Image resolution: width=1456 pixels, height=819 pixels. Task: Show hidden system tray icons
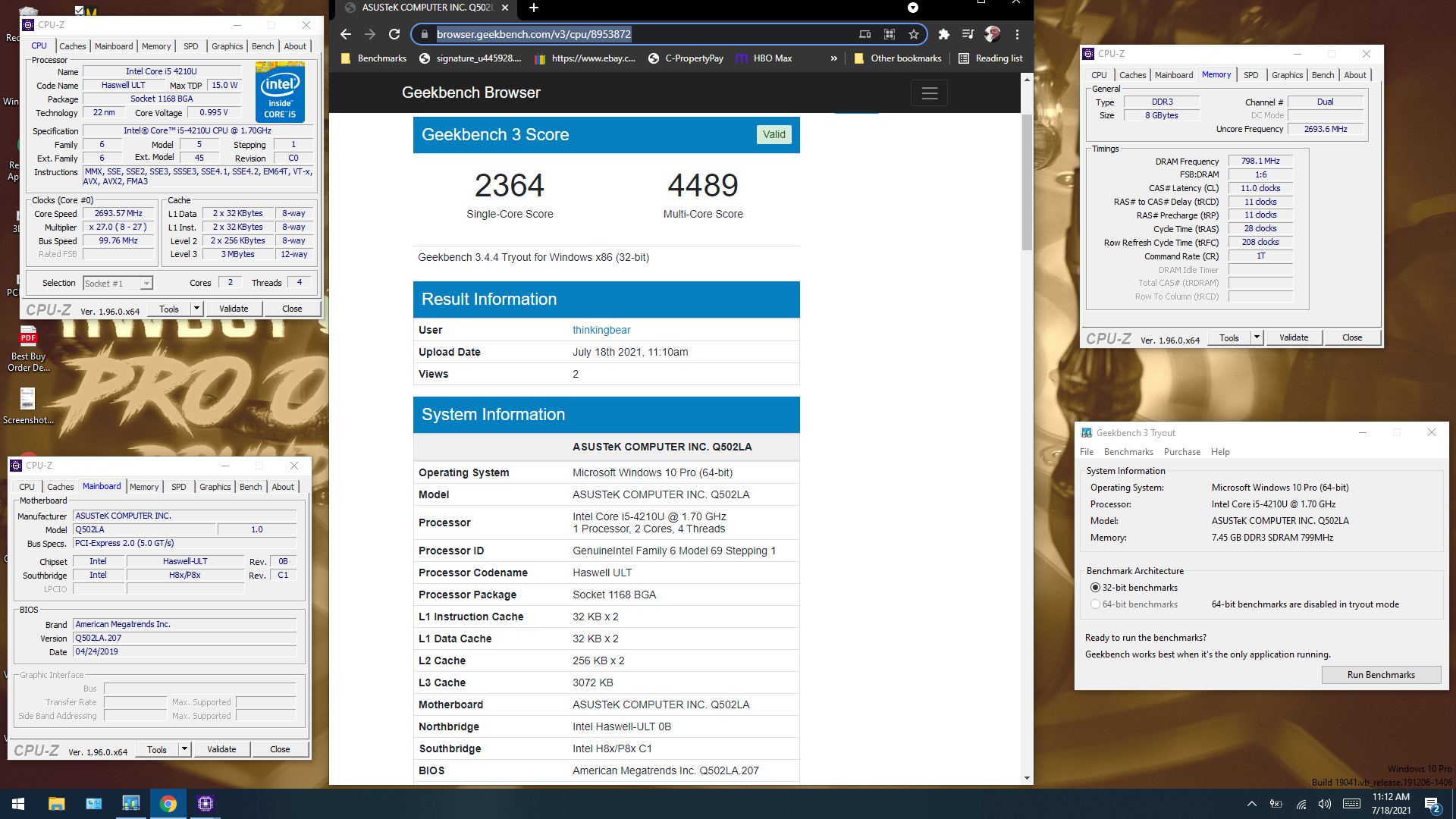coord(1251,804)
